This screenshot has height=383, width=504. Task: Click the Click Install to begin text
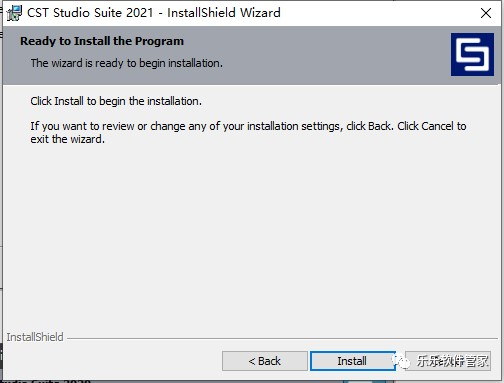[x=116, y=101]
